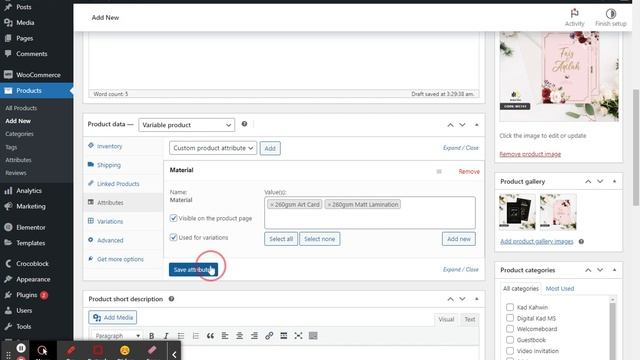The image size is (640, 360).
Task: Toggle Used for variations checkbox
Action: tap(173, 237)
